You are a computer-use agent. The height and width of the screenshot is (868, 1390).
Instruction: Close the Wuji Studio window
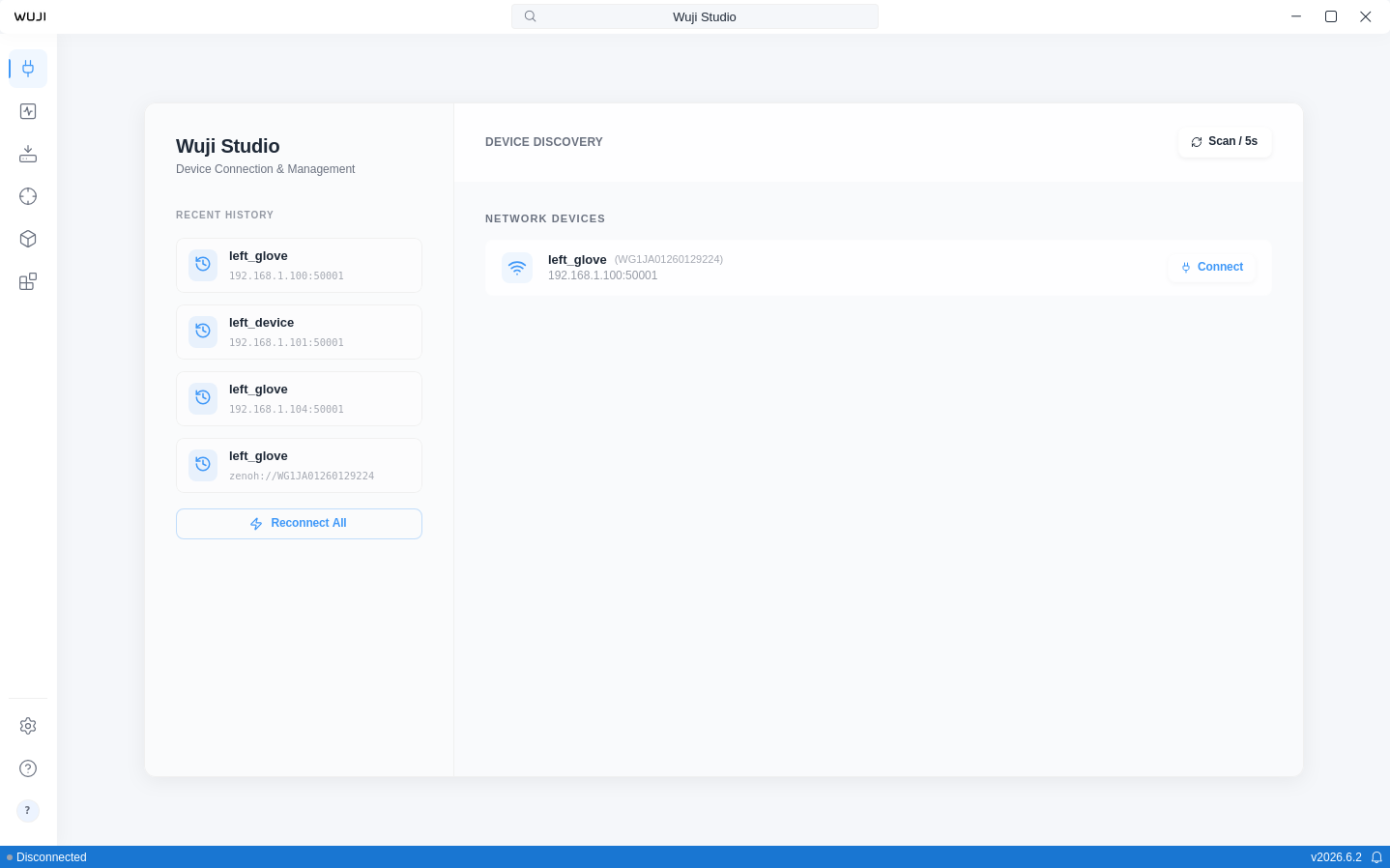tap(1366, 16)
